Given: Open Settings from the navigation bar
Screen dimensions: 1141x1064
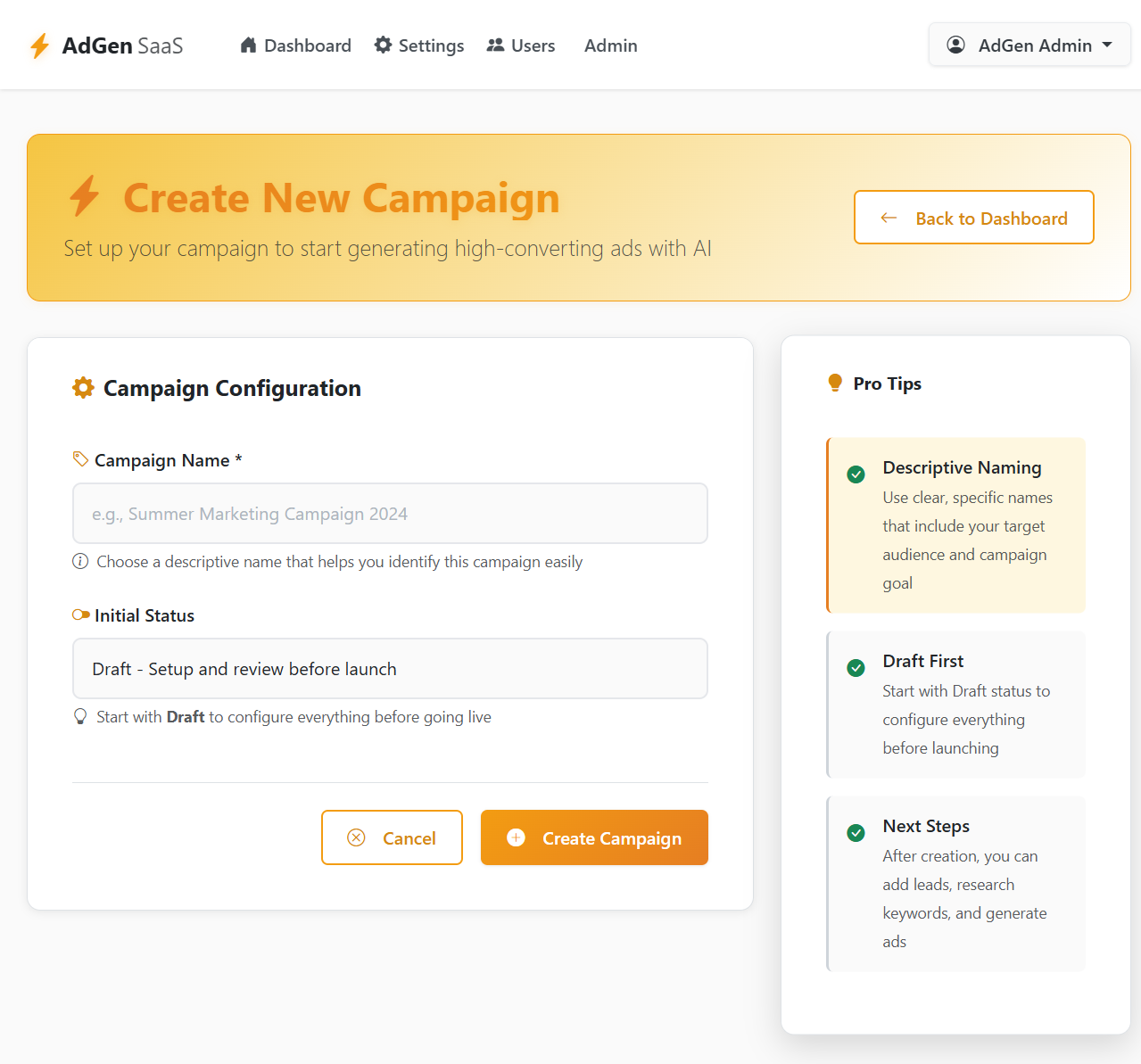Looking at the screenshot, I should coord(419,45).
